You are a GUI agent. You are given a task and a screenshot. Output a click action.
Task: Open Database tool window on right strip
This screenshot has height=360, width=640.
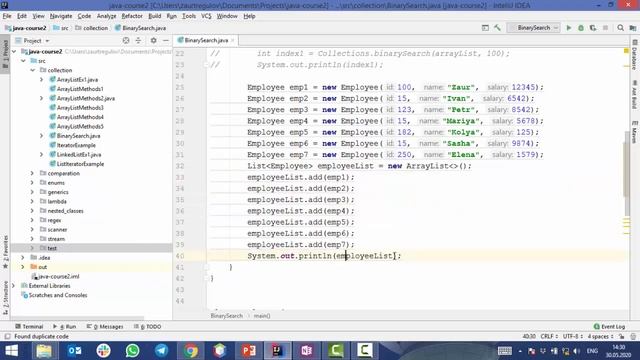click(635, 55)
